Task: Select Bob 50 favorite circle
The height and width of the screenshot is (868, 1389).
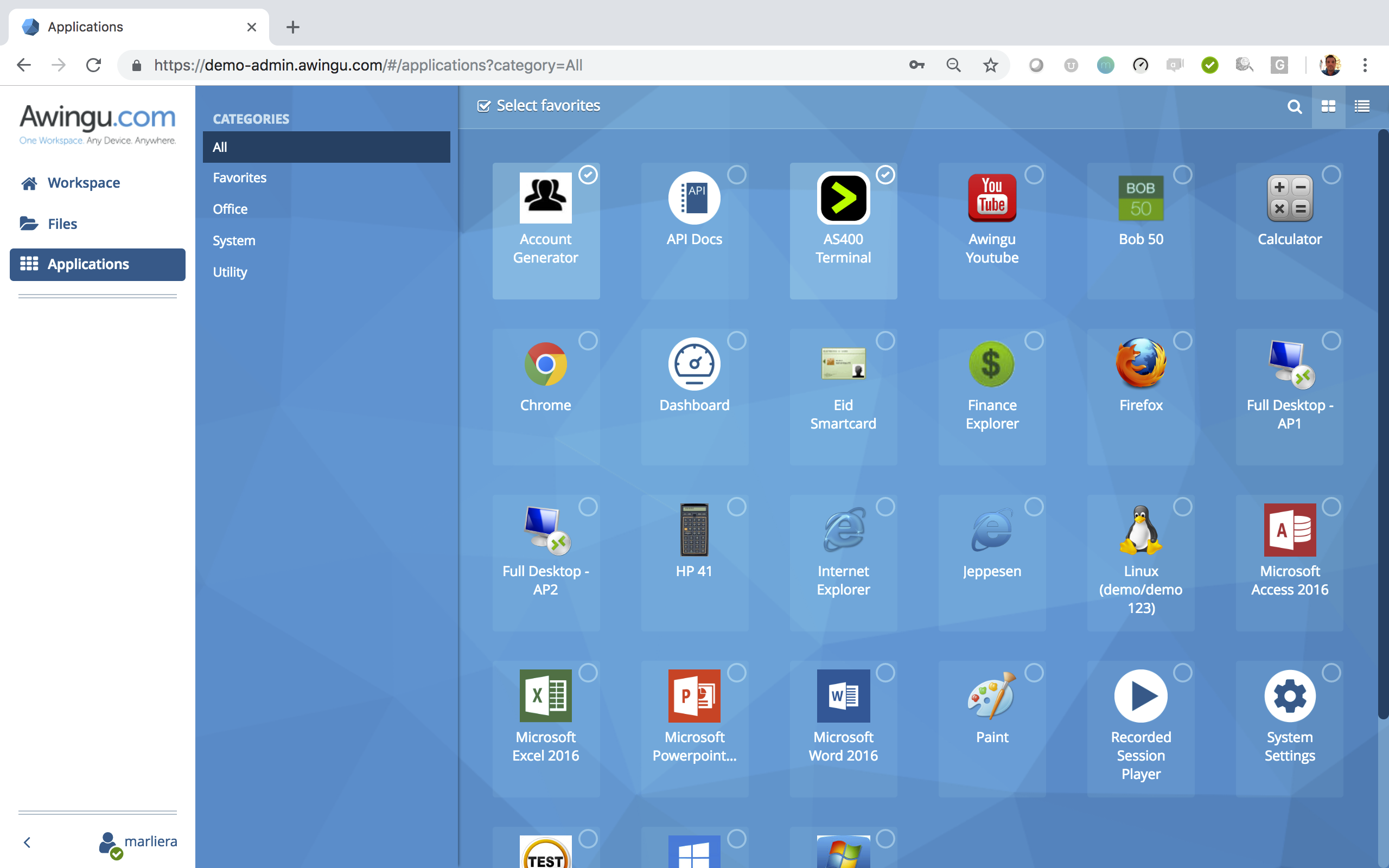Action: point(1182,175)
